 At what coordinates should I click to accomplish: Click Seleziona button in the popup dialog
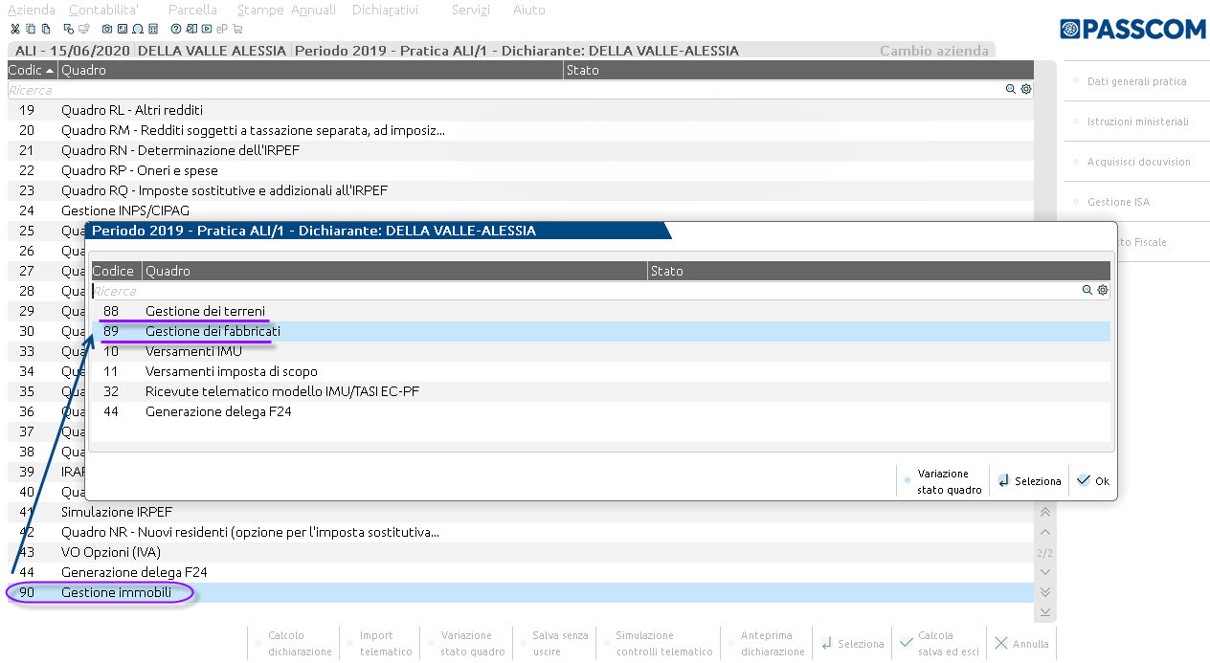(x=1029, y=481)
